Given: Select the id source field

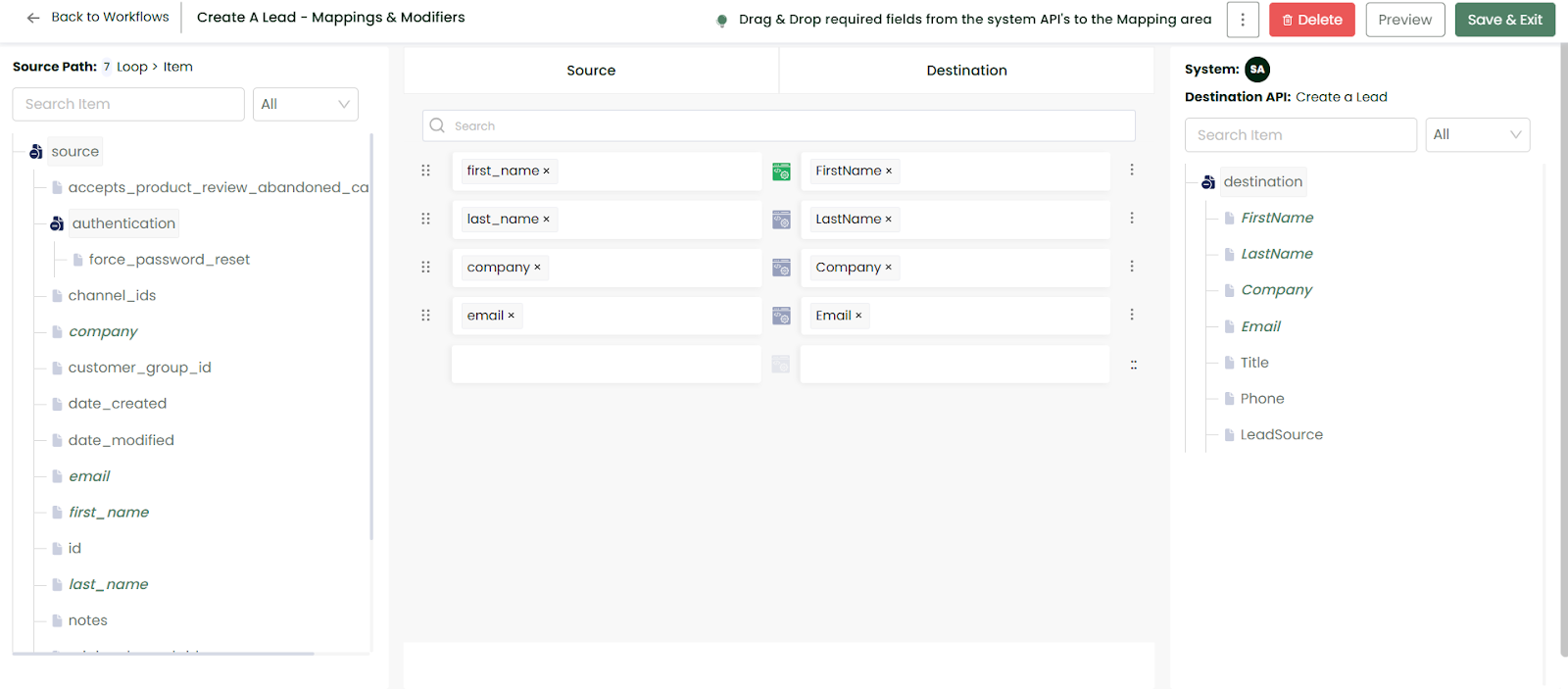Looking at the screenshot, I should [74, 548].
